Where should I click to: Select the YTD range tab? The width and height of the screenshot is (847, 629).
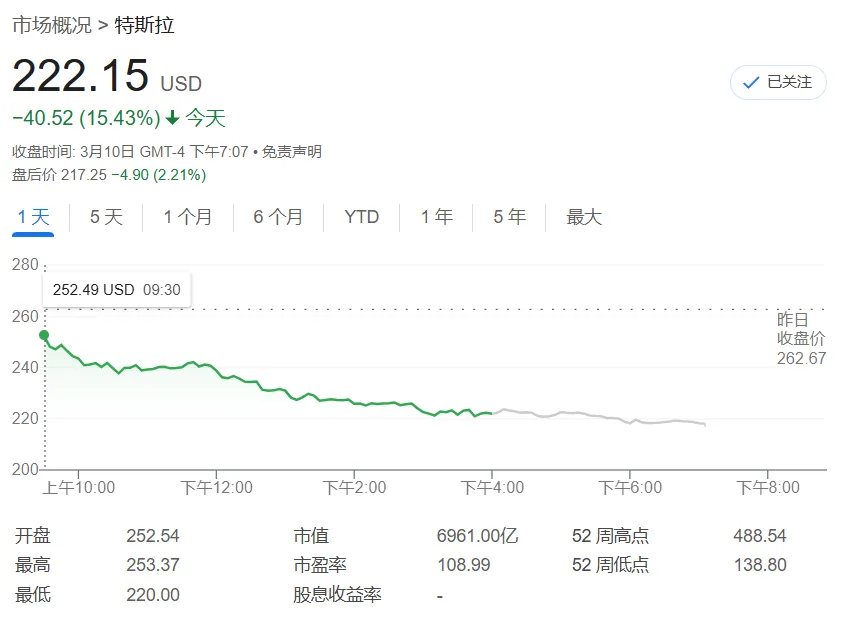(x=361, y=217)
